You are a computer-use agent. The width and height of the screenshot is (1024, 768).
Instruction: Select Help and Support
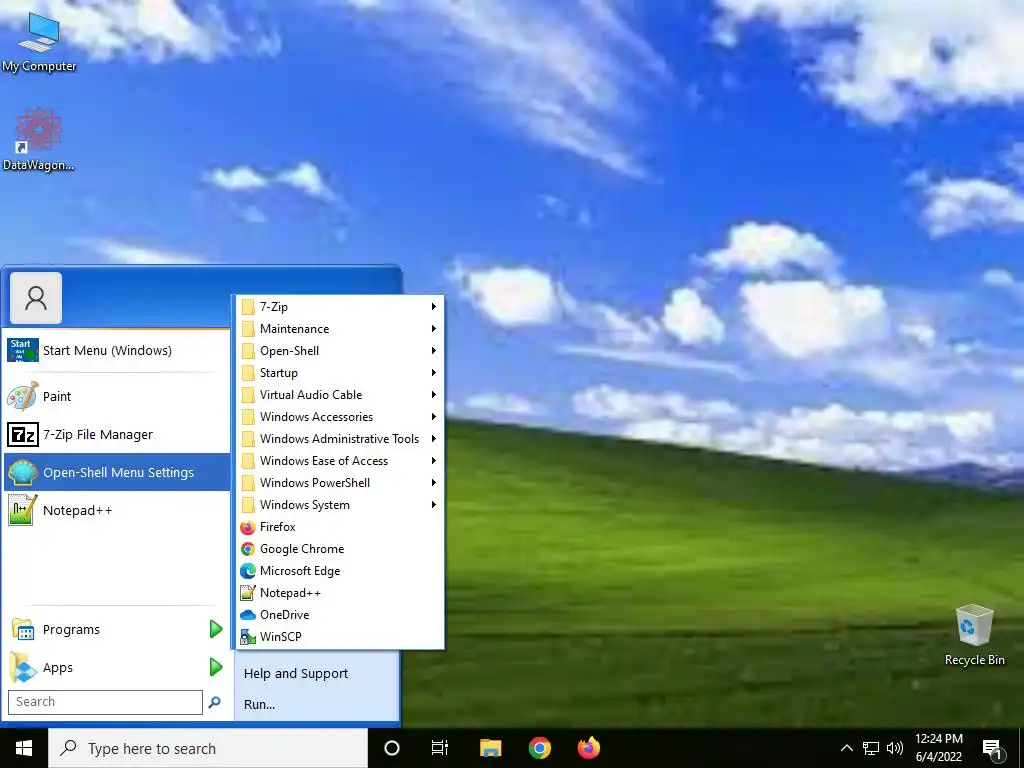[x=296, y=674]
